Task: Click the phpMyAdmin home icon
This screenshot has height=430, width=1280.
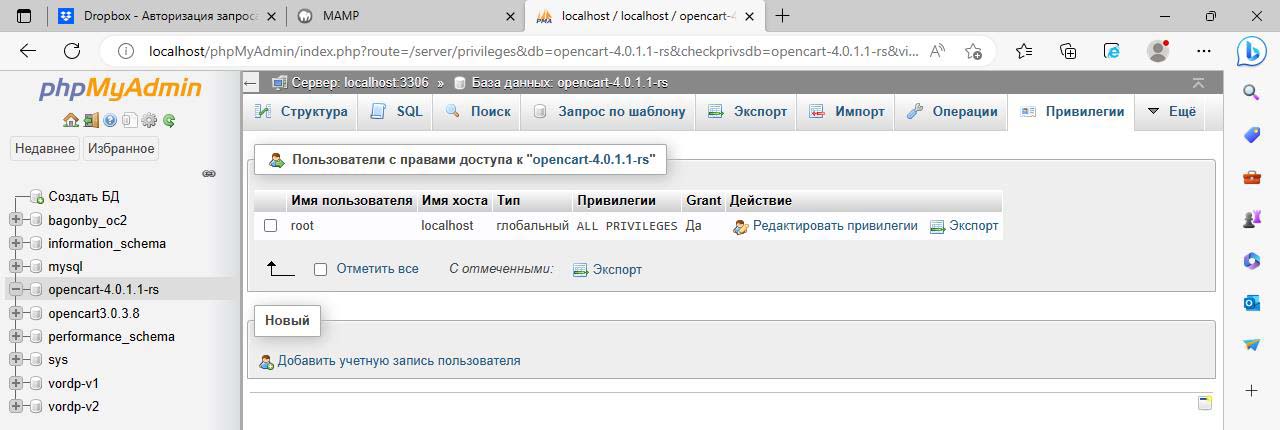Action: (70, 121)
